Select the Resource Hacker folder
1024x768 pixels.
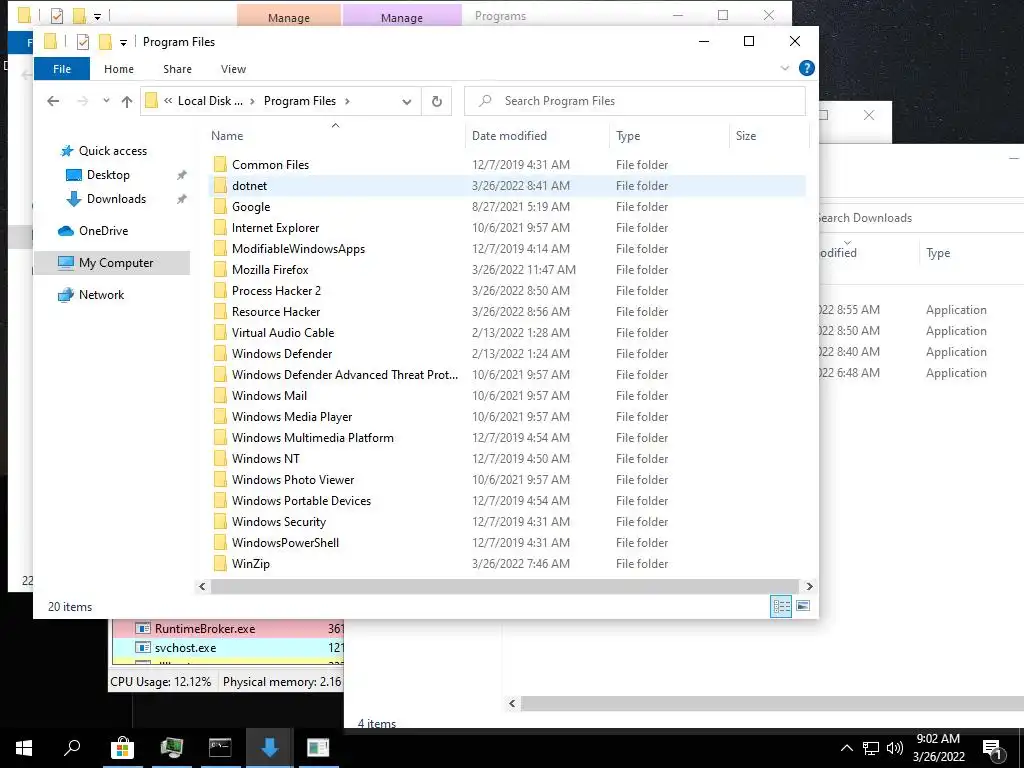click(275, 312)
